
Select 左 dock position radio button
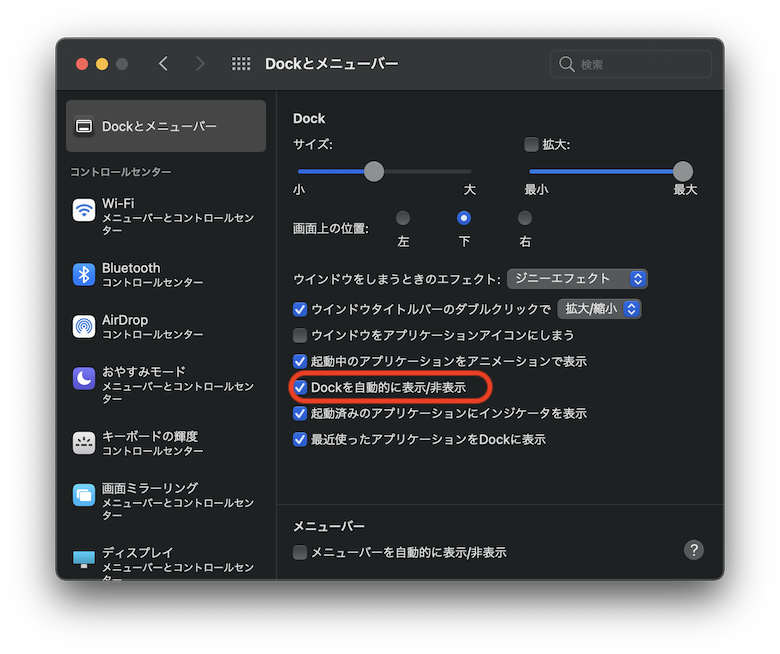(403, 218)
